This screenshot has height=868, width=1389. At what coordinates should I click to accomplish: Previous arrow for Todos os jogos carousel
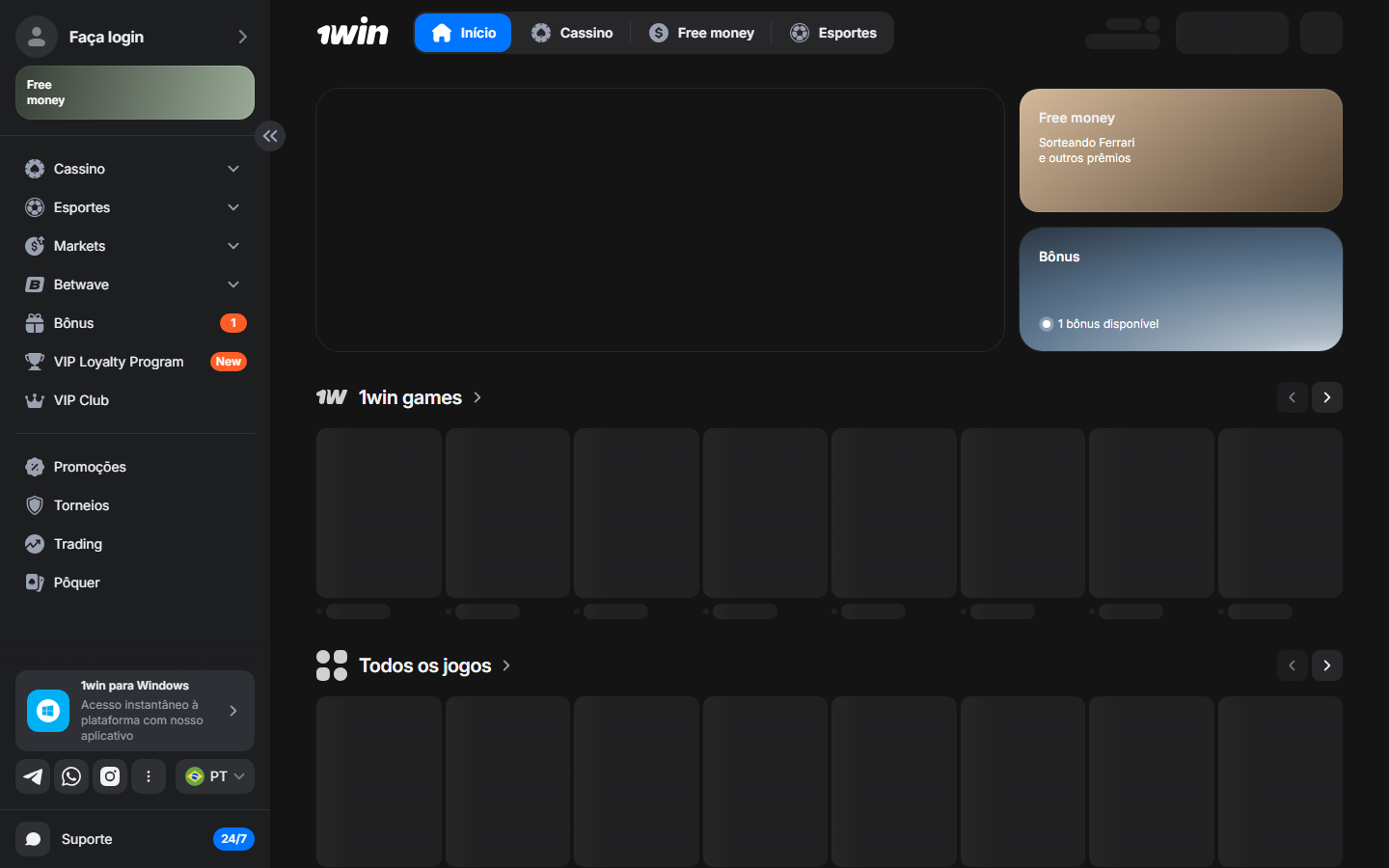pos(1293,665)
